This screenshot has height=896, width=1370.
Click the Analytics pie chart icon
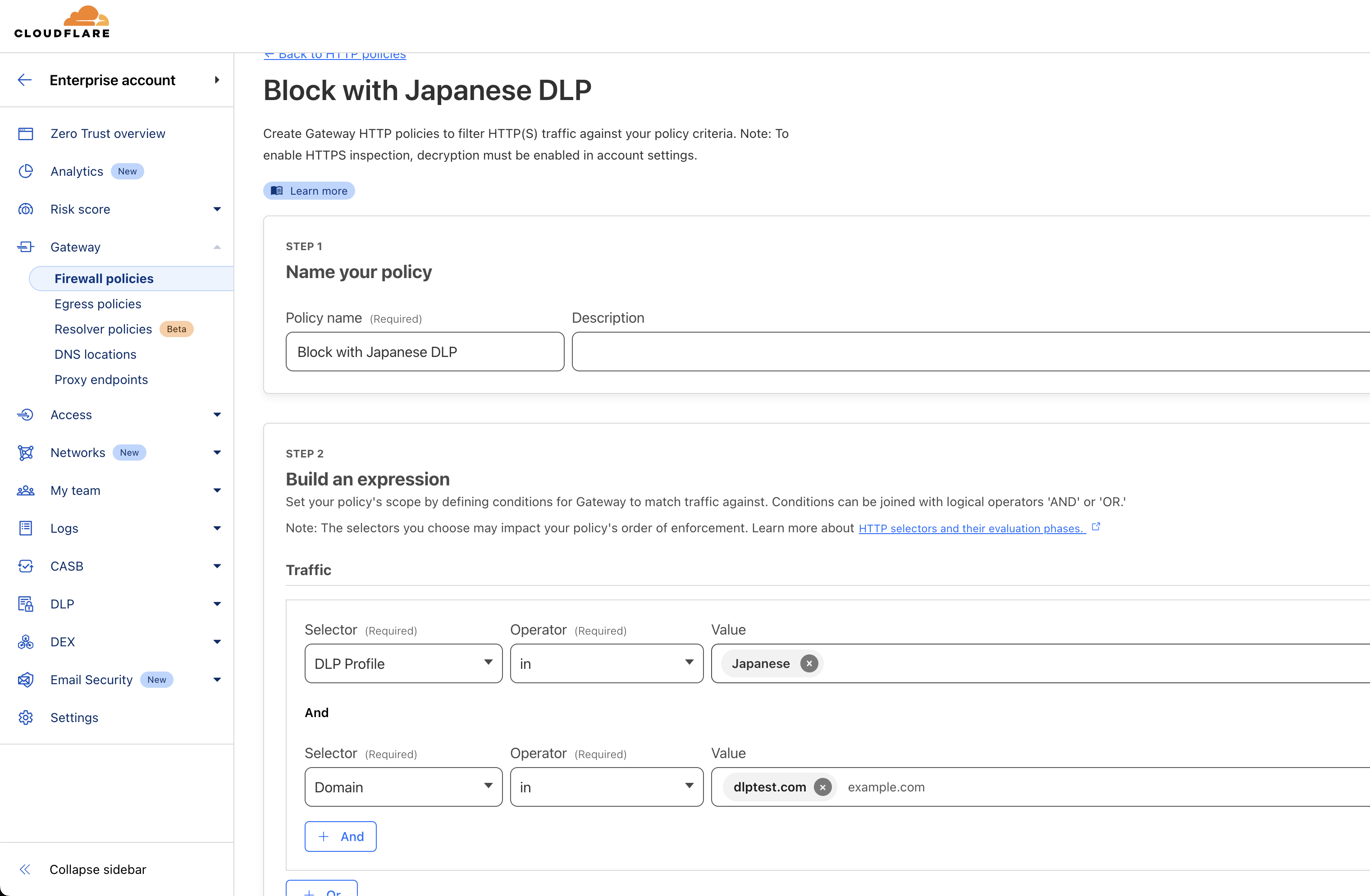click(26, 171)
